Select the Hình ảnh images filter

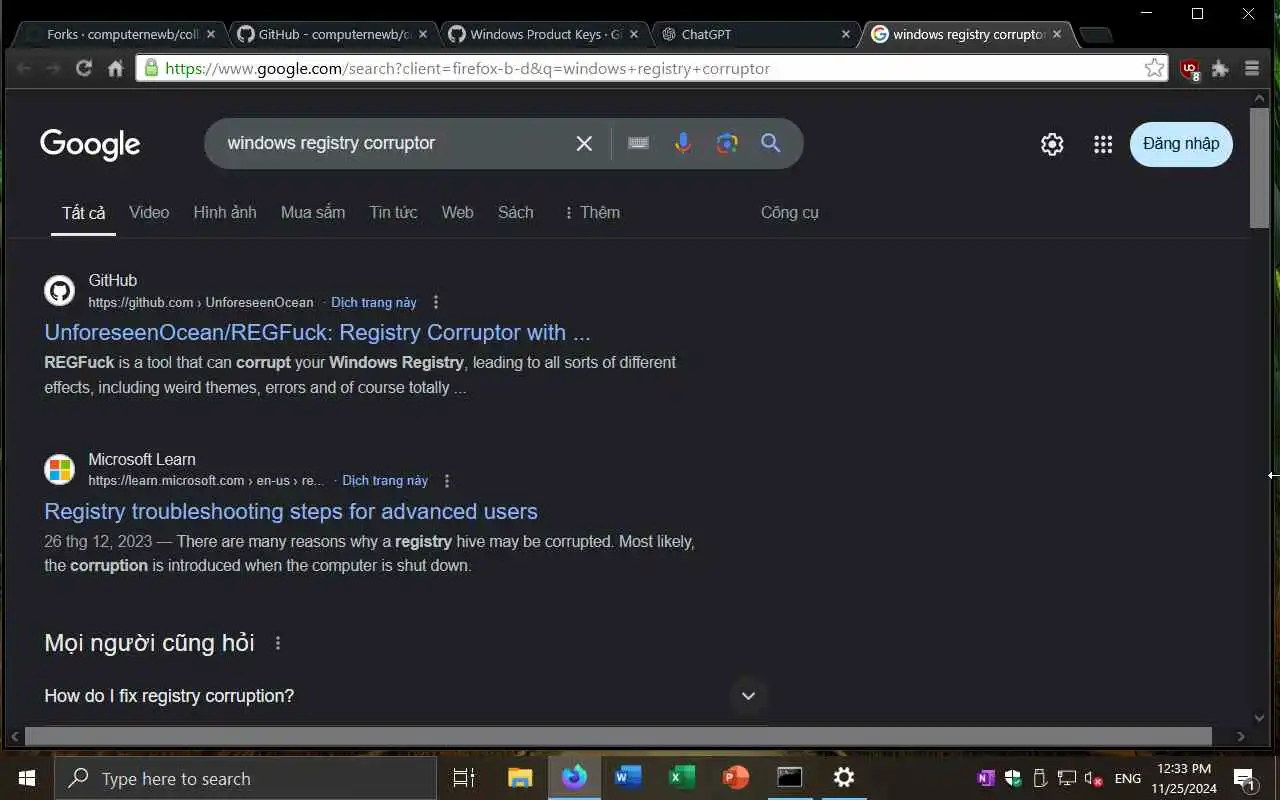click(x=225, y=212)
